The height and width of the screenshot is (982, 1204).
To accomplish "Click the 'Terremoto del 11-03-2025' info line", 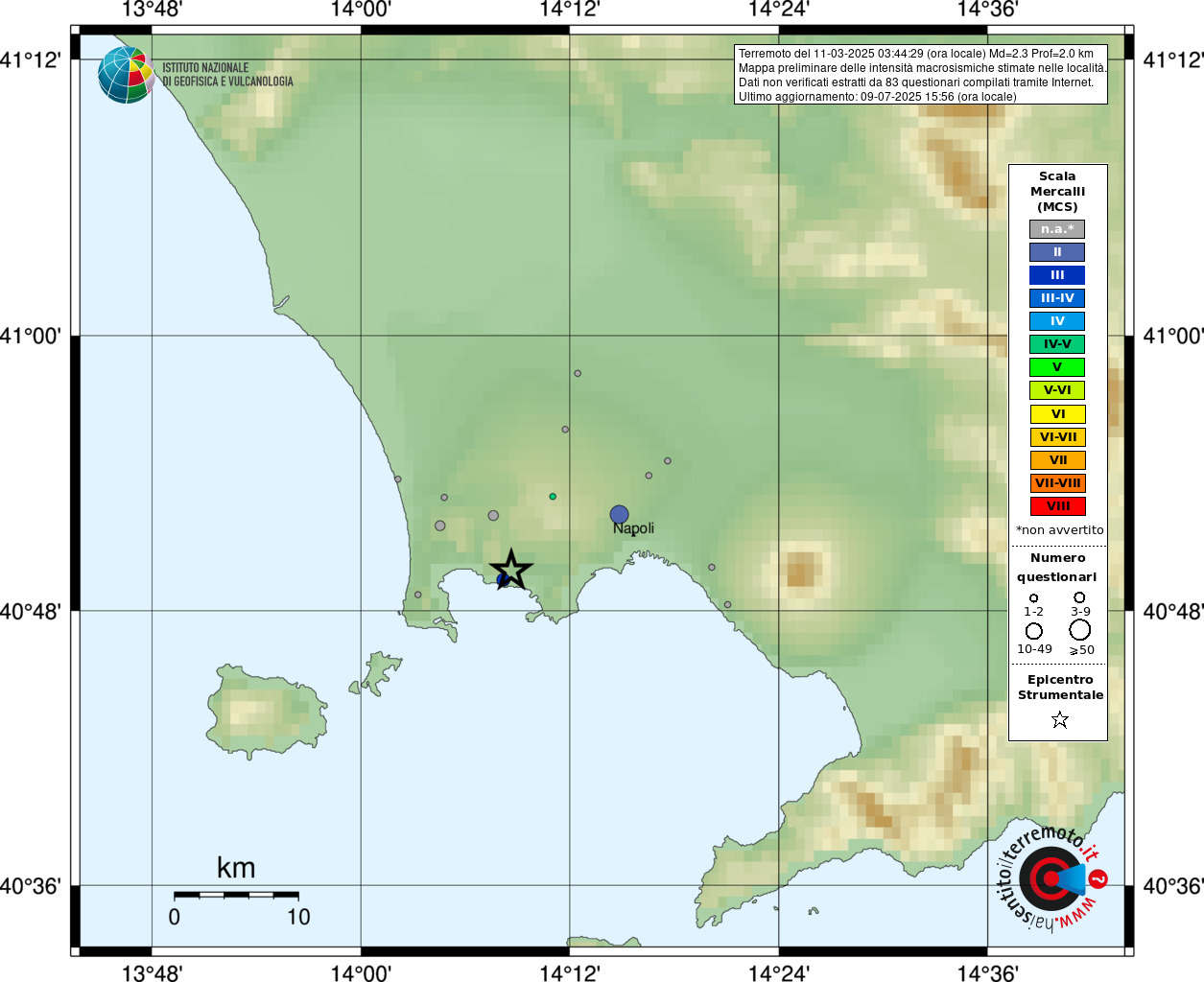I will (916, 54).
